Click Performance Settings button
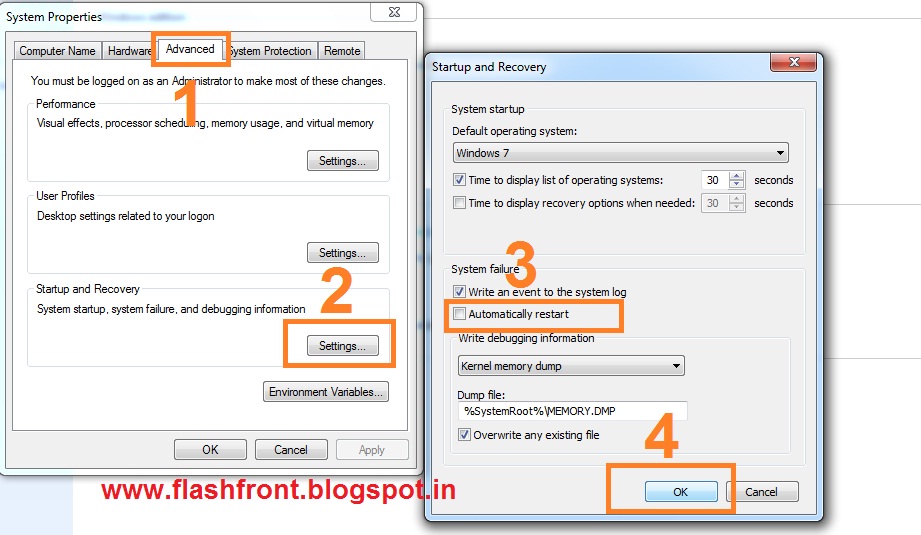Viewport: 921px width, 535px height. pos(342,161)
